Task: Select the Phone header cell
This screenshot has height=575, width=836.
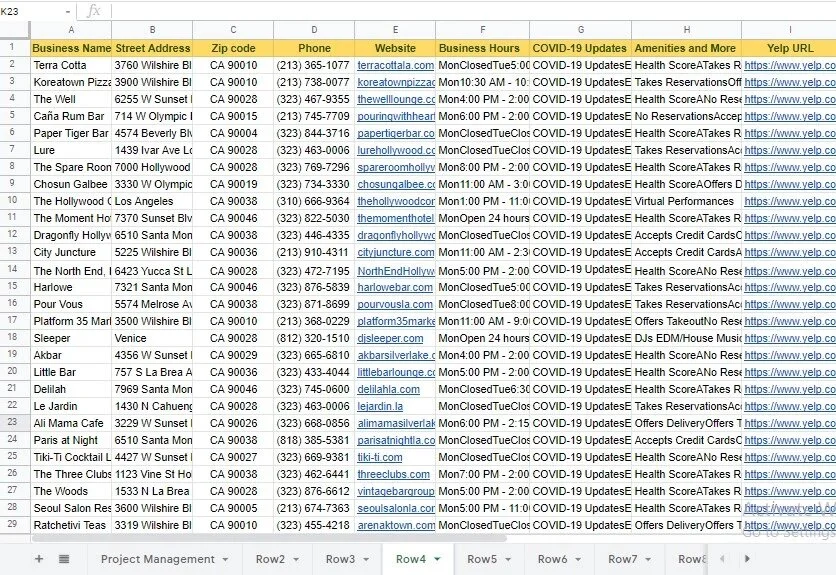Action: (x=314, y=48)
